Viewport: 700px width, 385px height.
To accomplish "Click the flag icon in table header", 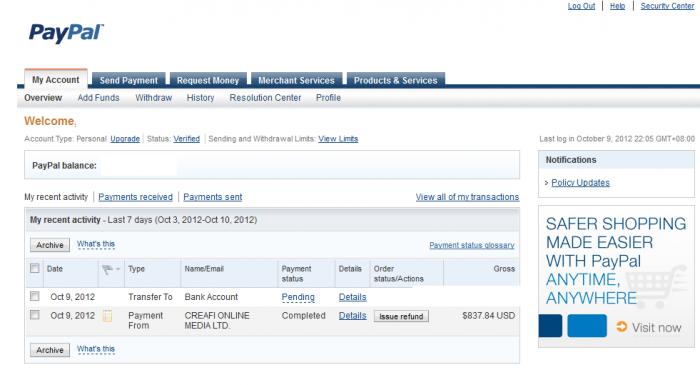I will 107,269.
